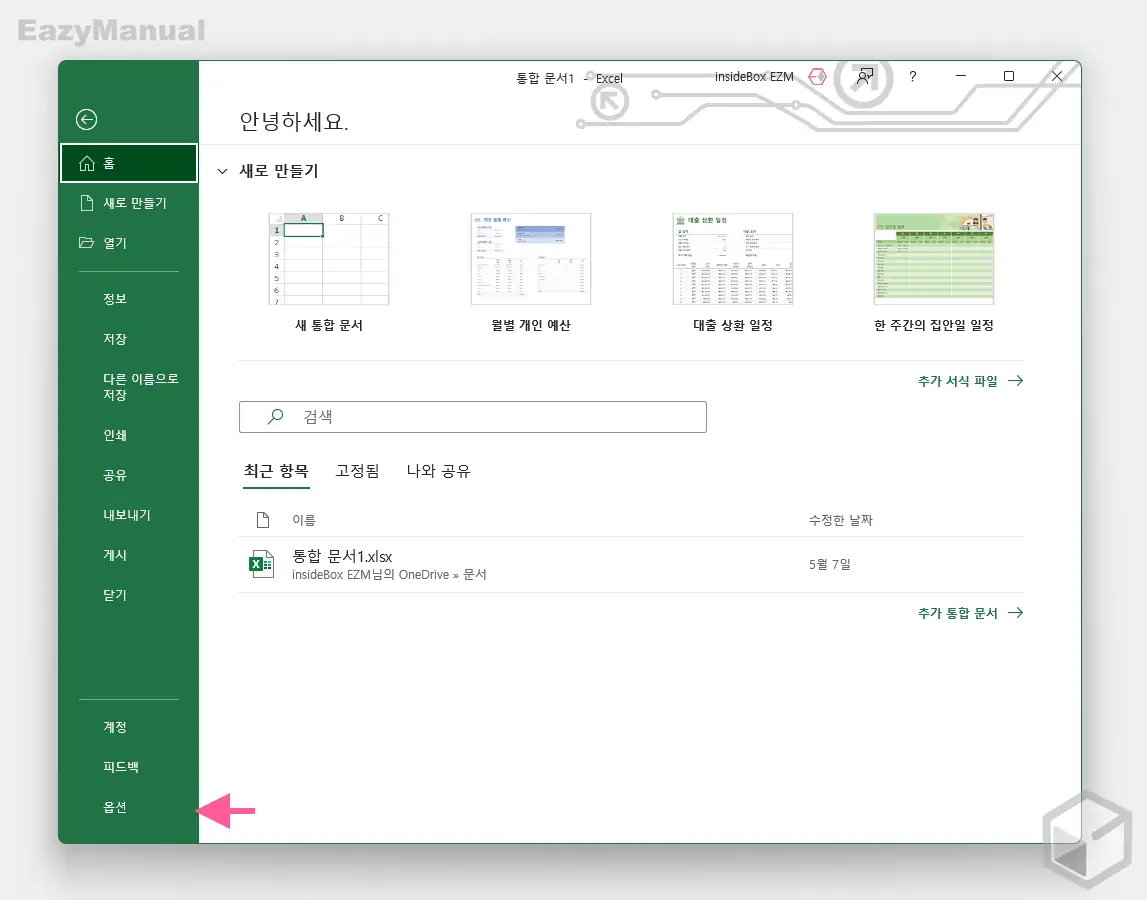1147x900 pixels.
Task: Click the Excel workbook icon beside 통합 문서1.xlsx
Action: point(261,564)
